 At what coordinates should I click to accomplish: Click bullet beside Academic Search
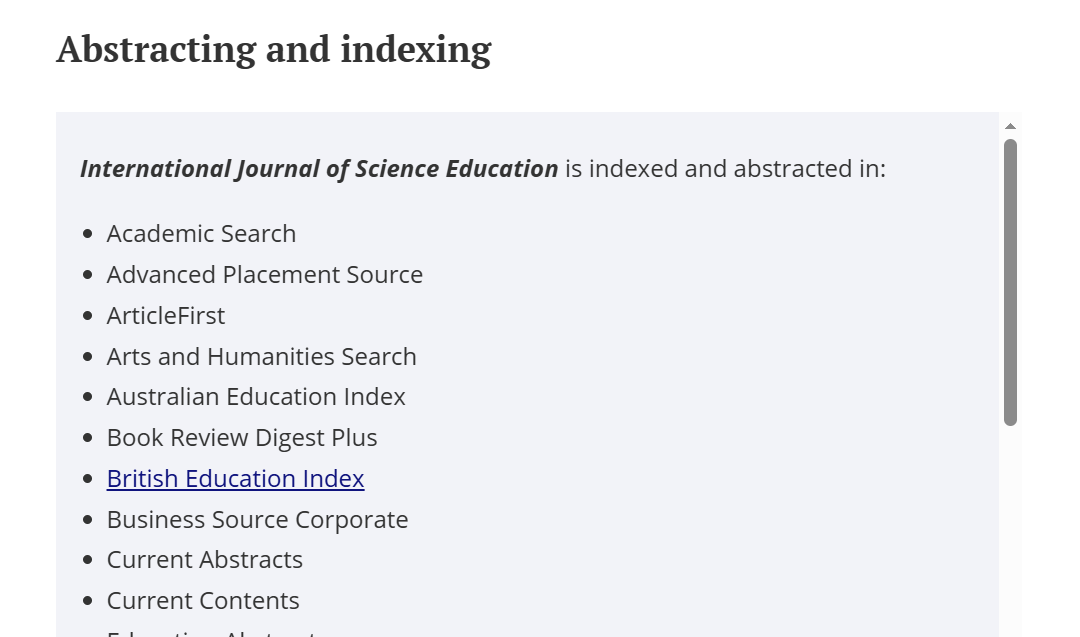[x=88, y=234]
